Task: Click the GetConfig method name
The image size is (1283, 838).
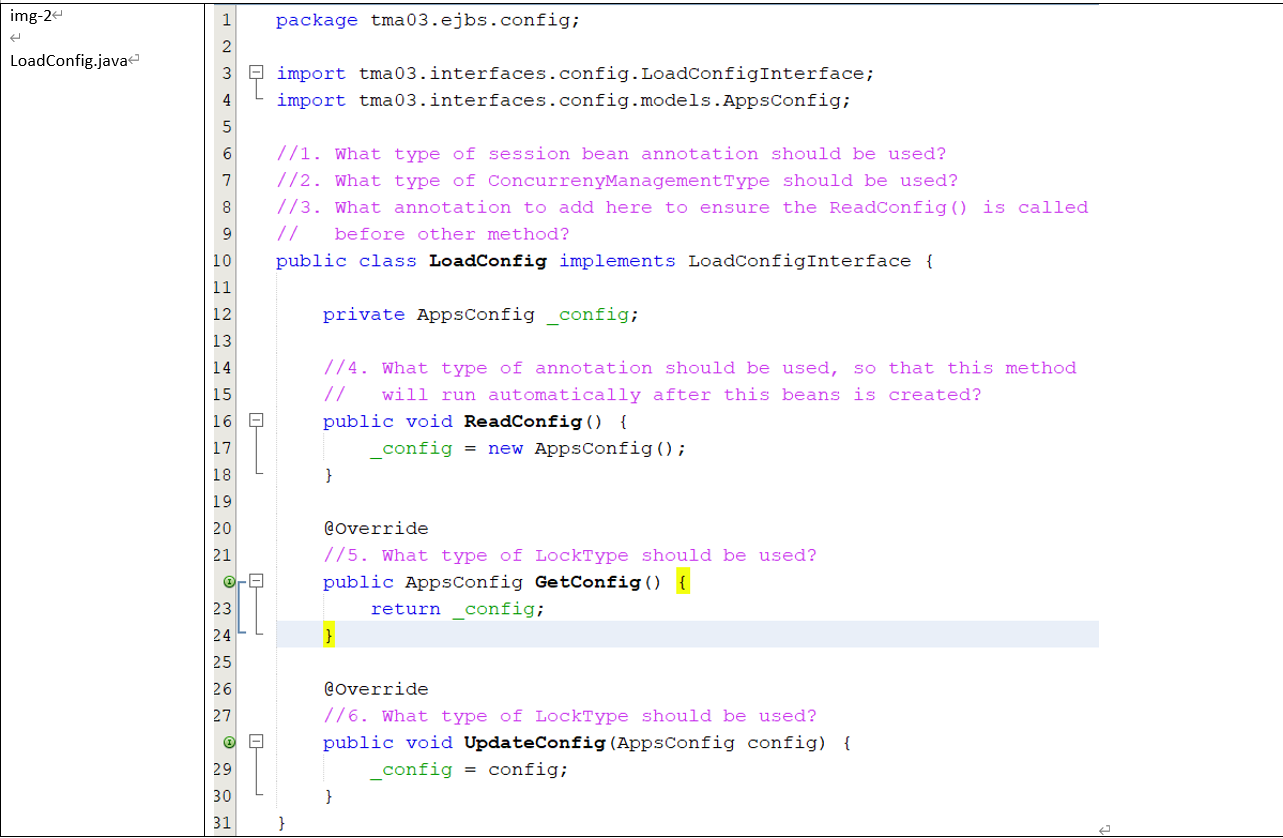Action: [x=587, y=582]
